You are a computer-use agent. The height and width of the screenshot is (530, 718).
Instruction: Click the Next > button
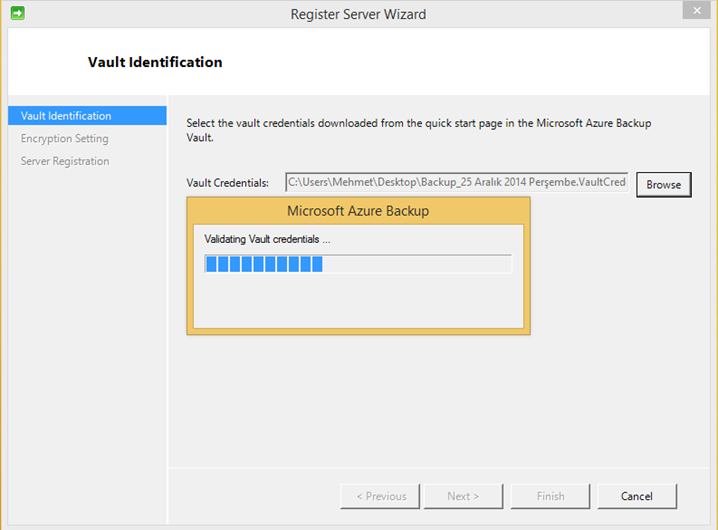click(463, 496)
